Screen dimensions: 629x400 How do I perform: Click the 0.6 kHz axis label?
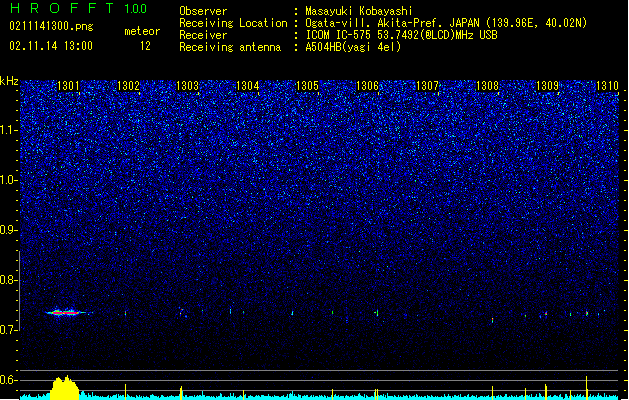8,380
